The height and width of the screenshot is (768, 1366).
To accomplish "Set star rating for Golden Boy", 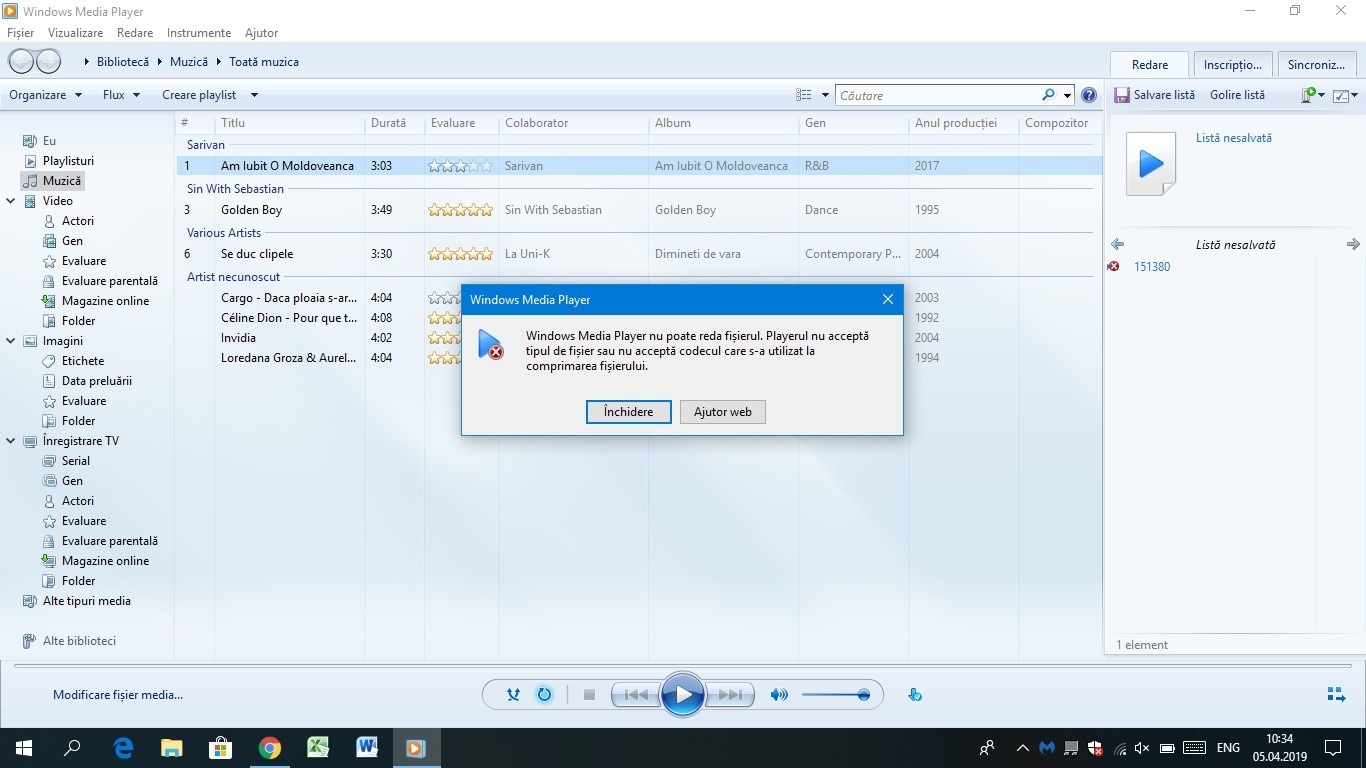I will click(460, 210).
